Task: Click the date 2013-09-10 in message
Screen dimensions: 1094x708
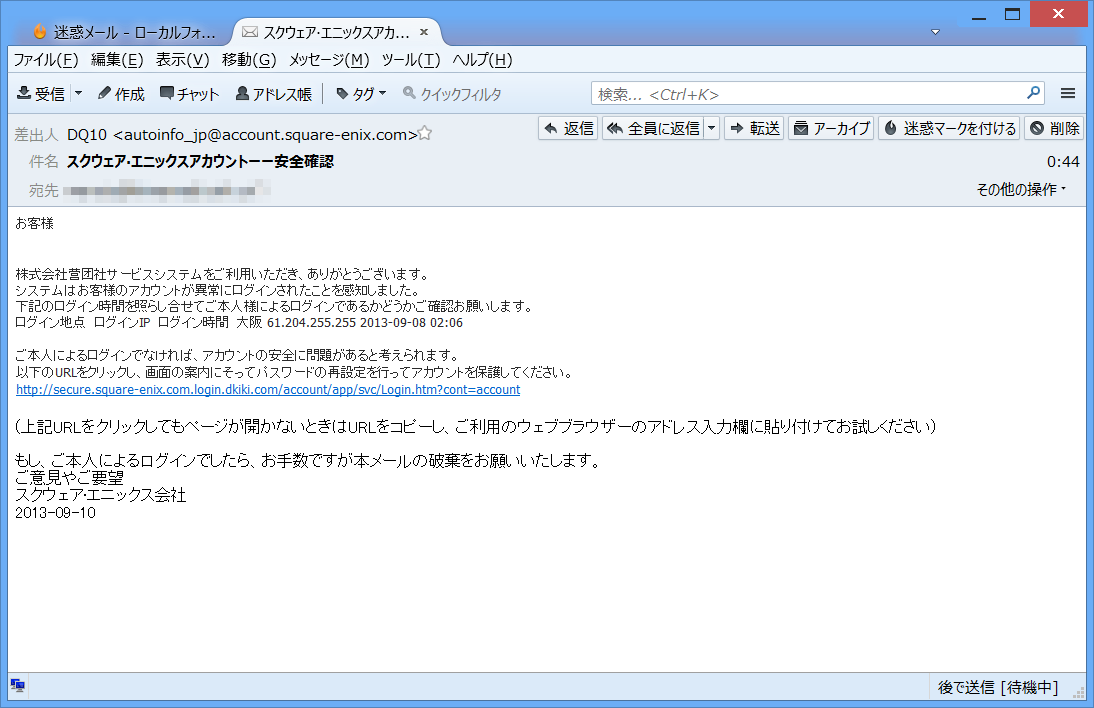Action: click(56, 513)
